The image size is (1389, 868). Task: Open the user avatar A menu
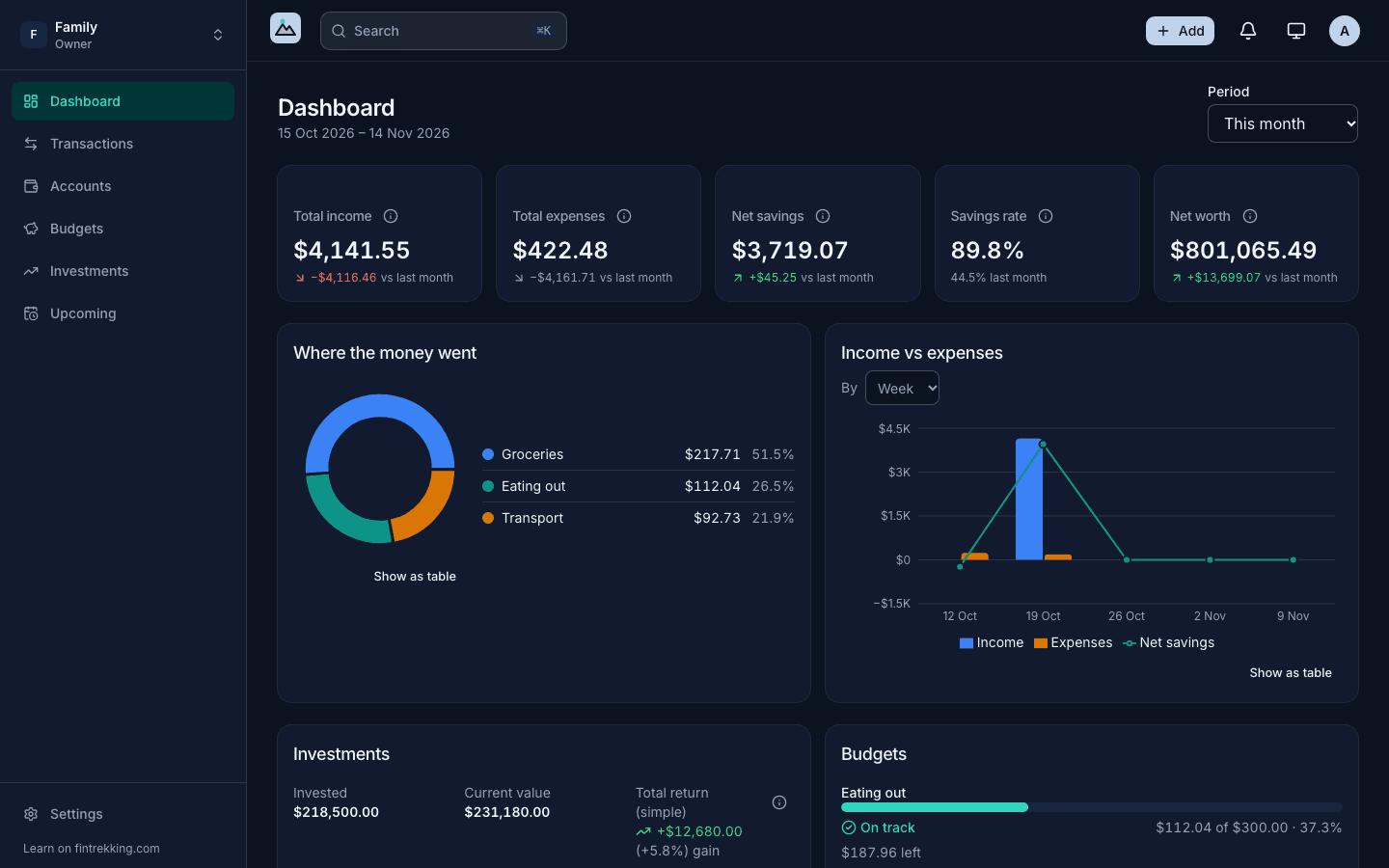tap(1344, 31)
